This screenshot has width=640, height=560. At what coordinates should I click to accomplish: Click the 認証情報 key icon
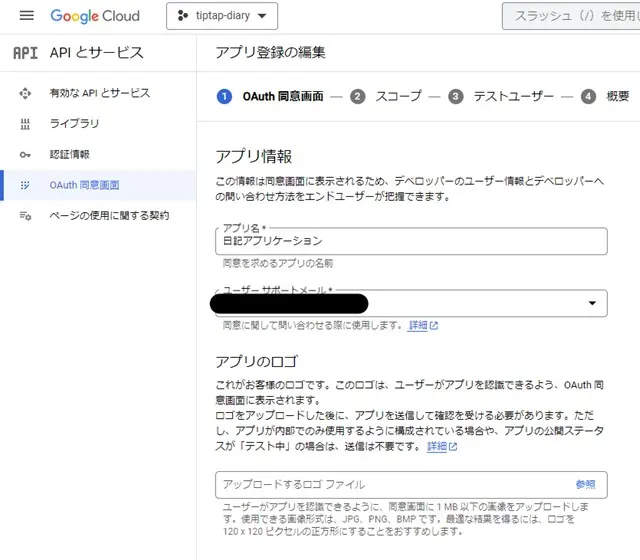click(x=26, y=154)
